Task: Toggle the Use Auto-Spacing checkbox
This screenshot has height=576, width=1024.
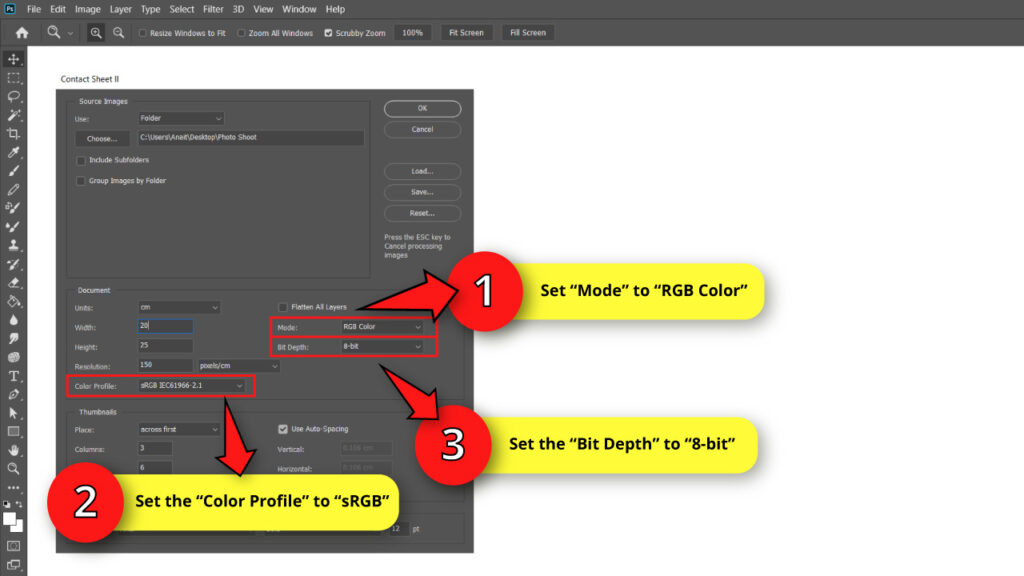Action: (x=283, y=428)
